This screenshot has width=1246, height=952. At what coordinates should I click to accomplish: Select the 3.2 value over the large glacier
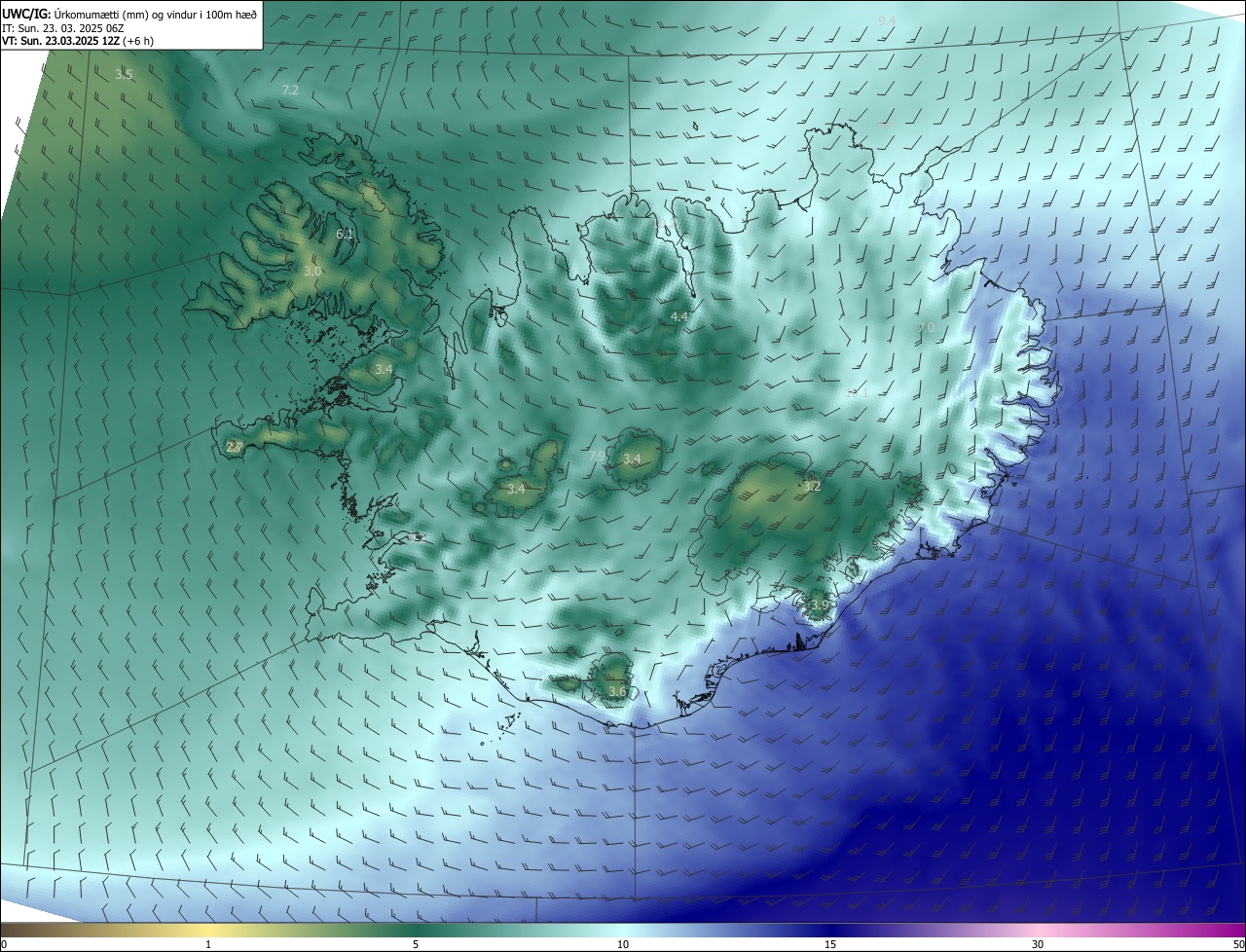point(812,486)
